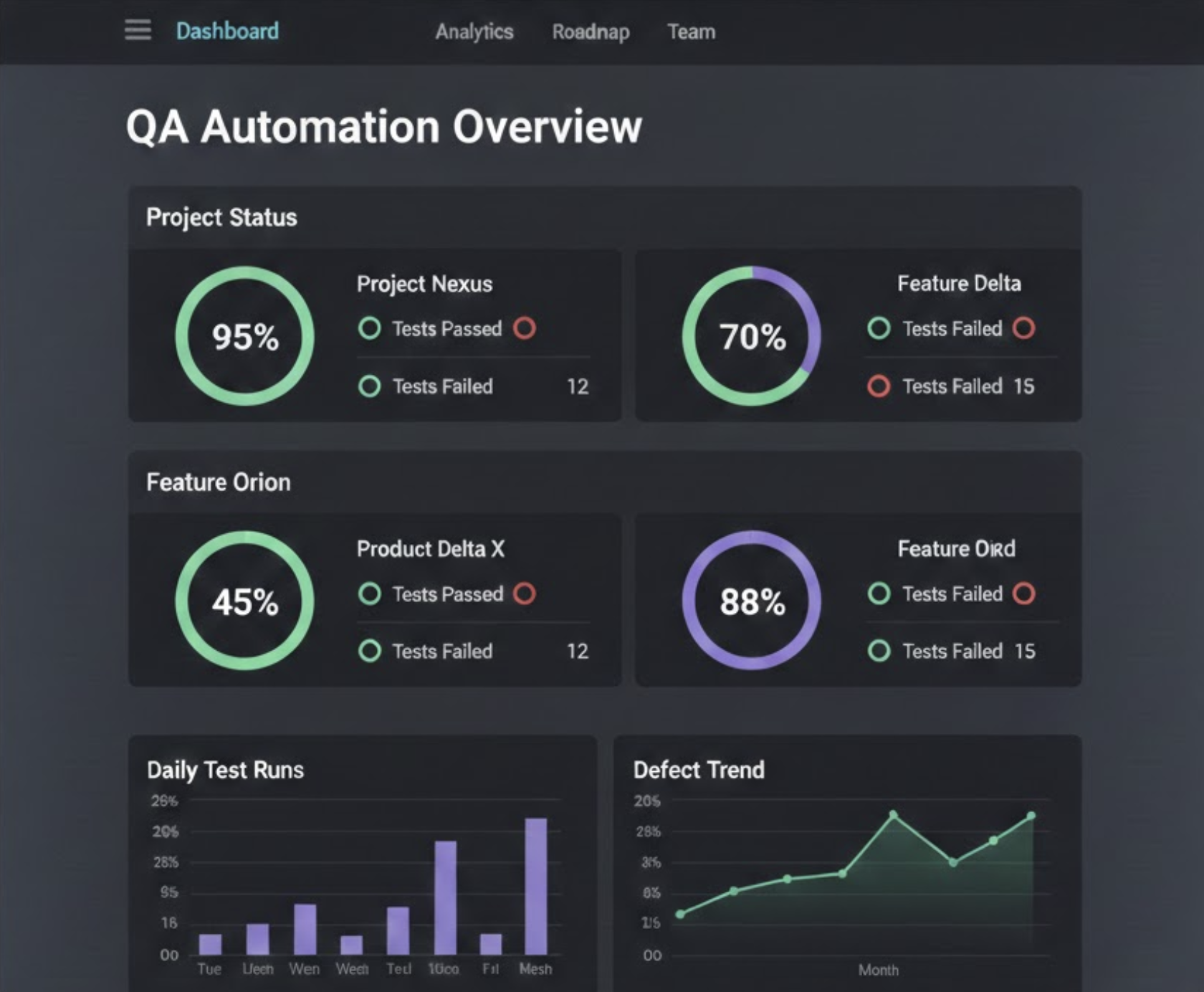Click the red circle beside Product Delta X Tests Passed
The width and height of the screenshot is (1204, 992).
(525, 593)
